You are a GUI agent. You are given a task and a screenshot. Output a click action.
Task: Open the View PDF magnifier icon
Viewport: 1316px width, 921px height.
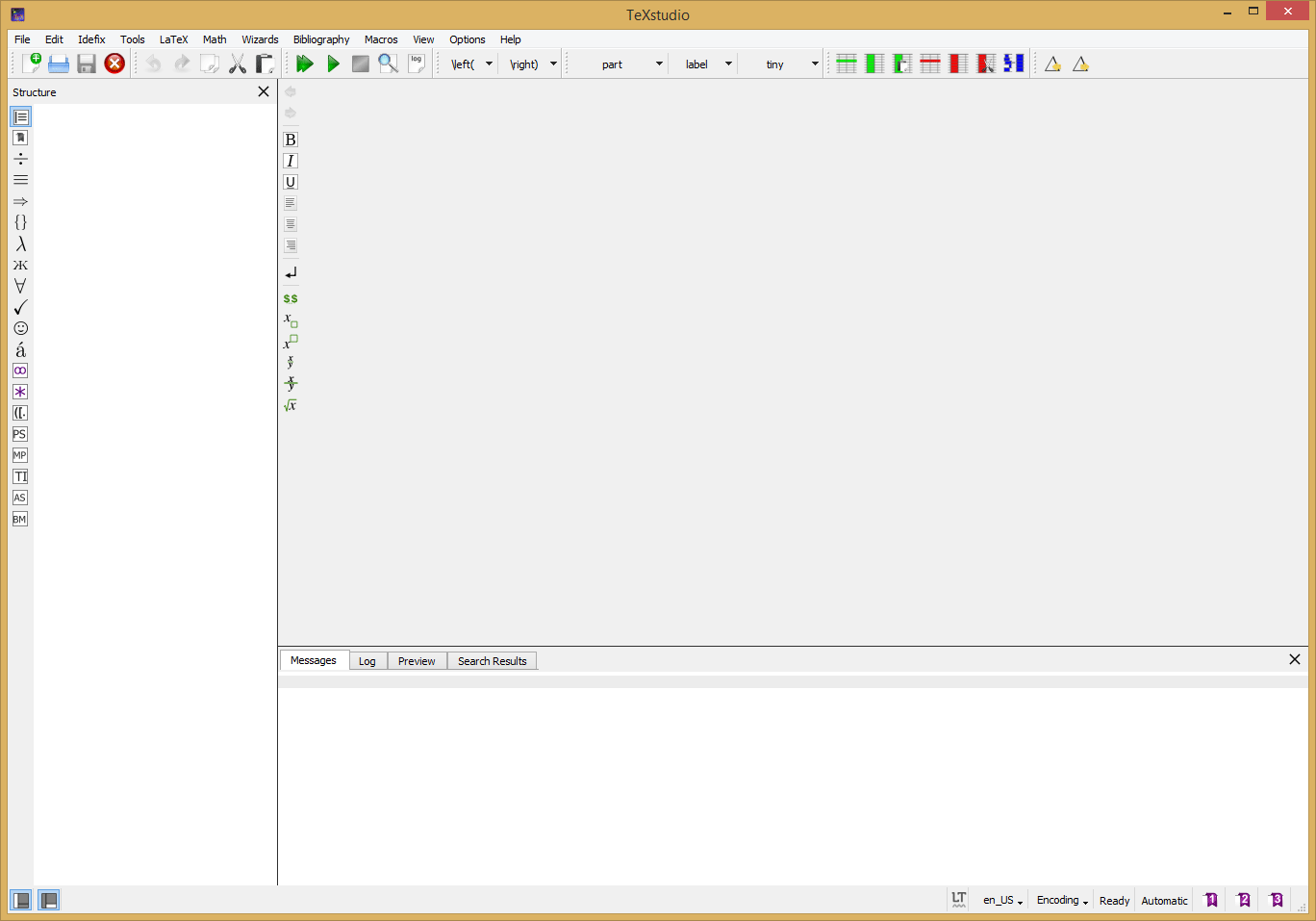click(388, 64)
